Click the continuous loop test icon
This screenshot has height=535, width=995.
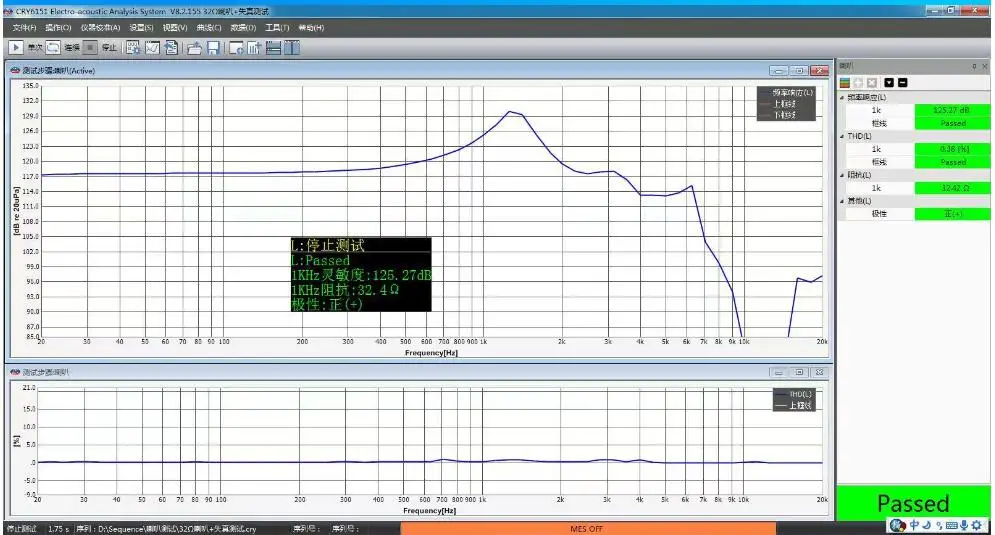(x=53, y=47)
